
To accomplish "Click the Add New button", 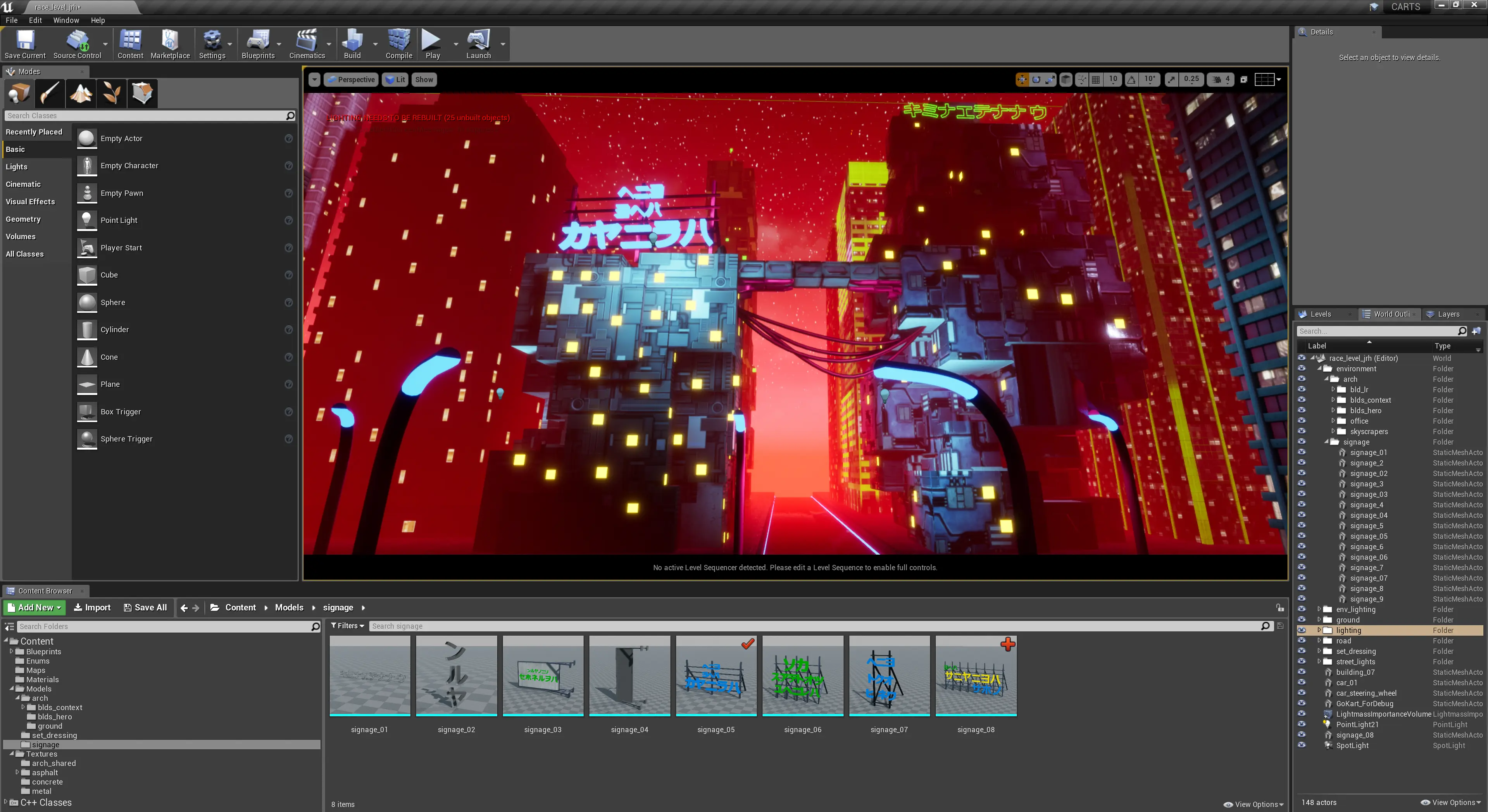I will 34,608.
